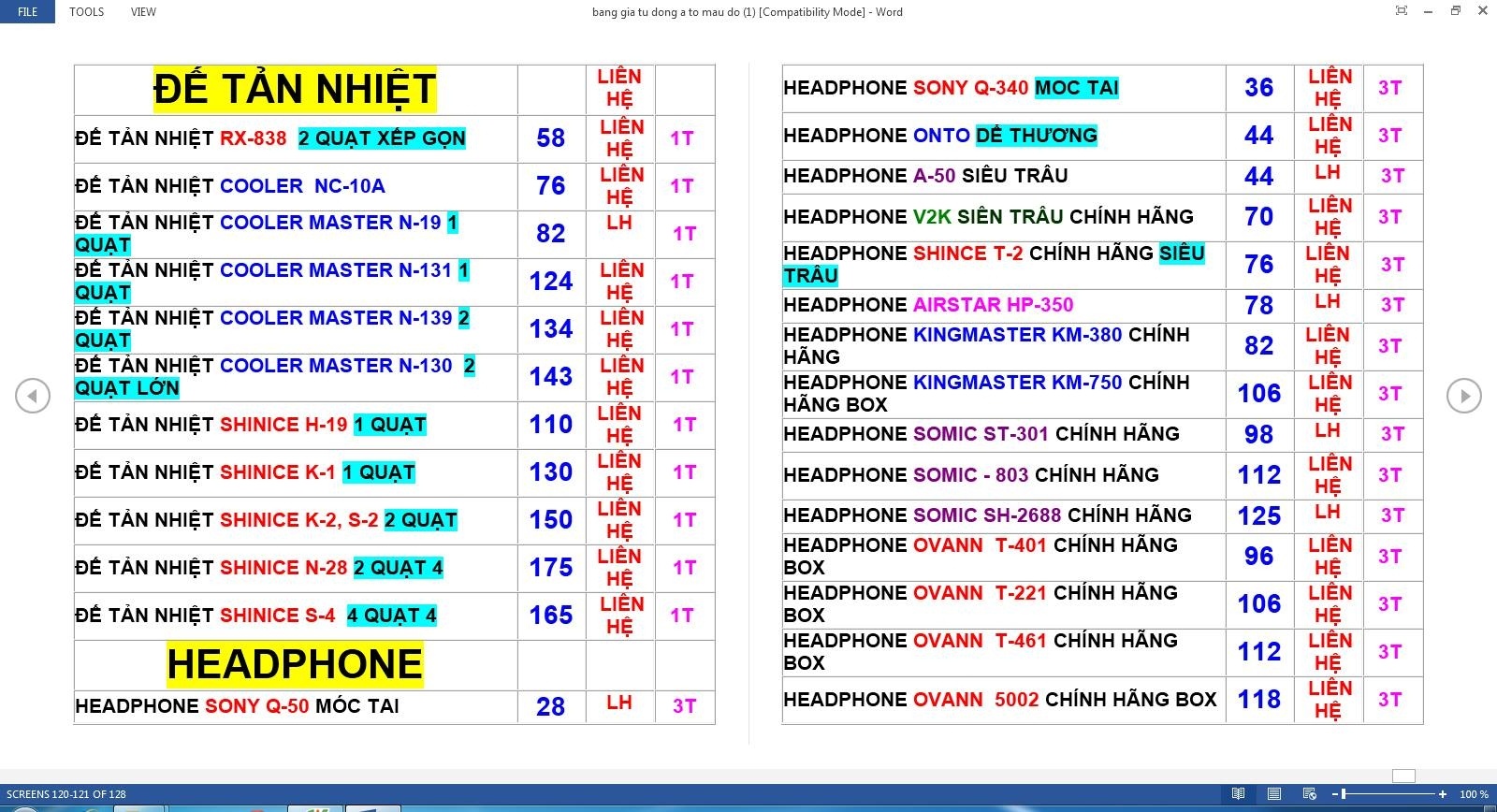Click price 58 in the RX-838 row
1497x812 pixels.
point(551,138)
